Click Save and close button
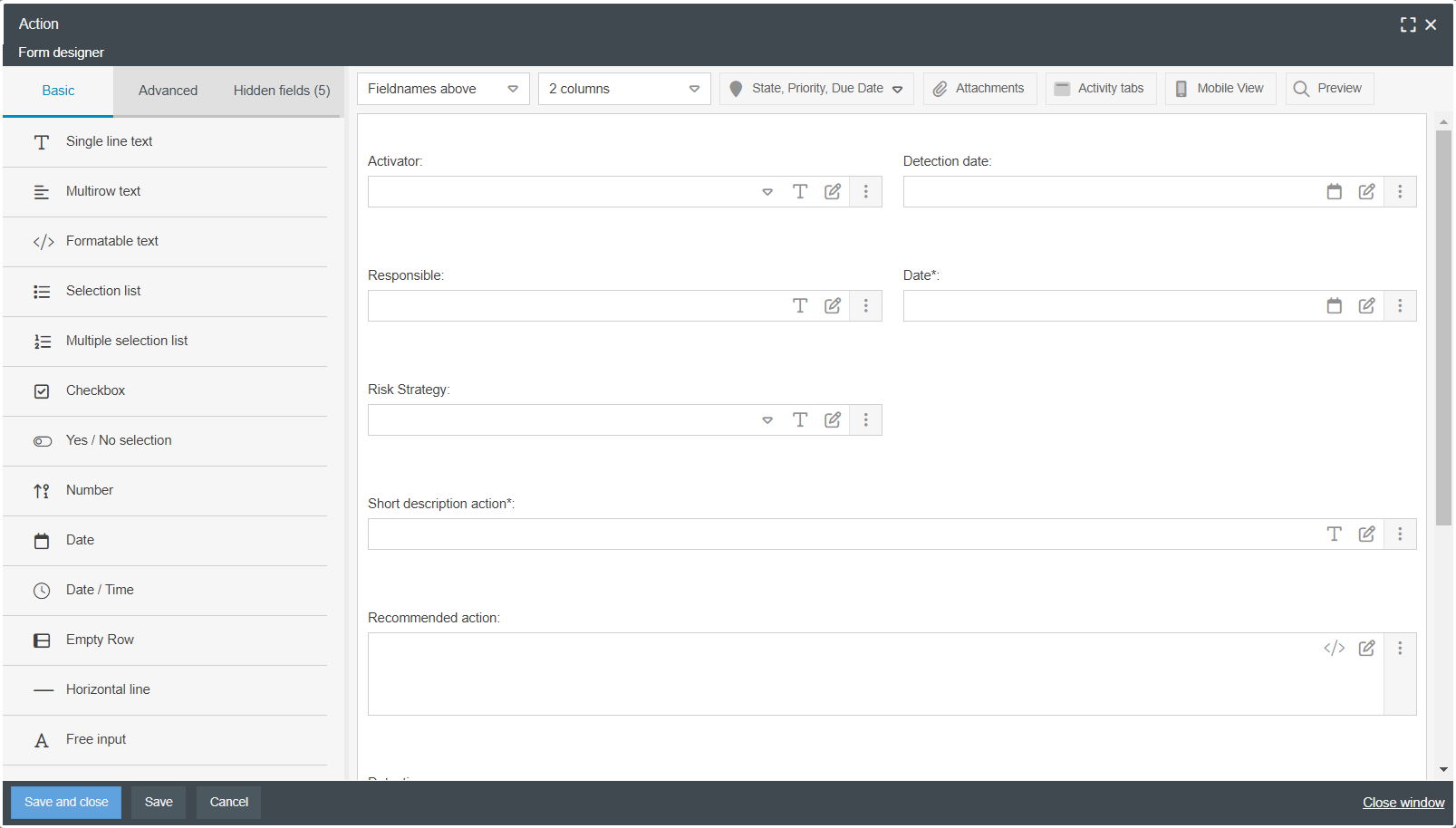 (66, 803)
